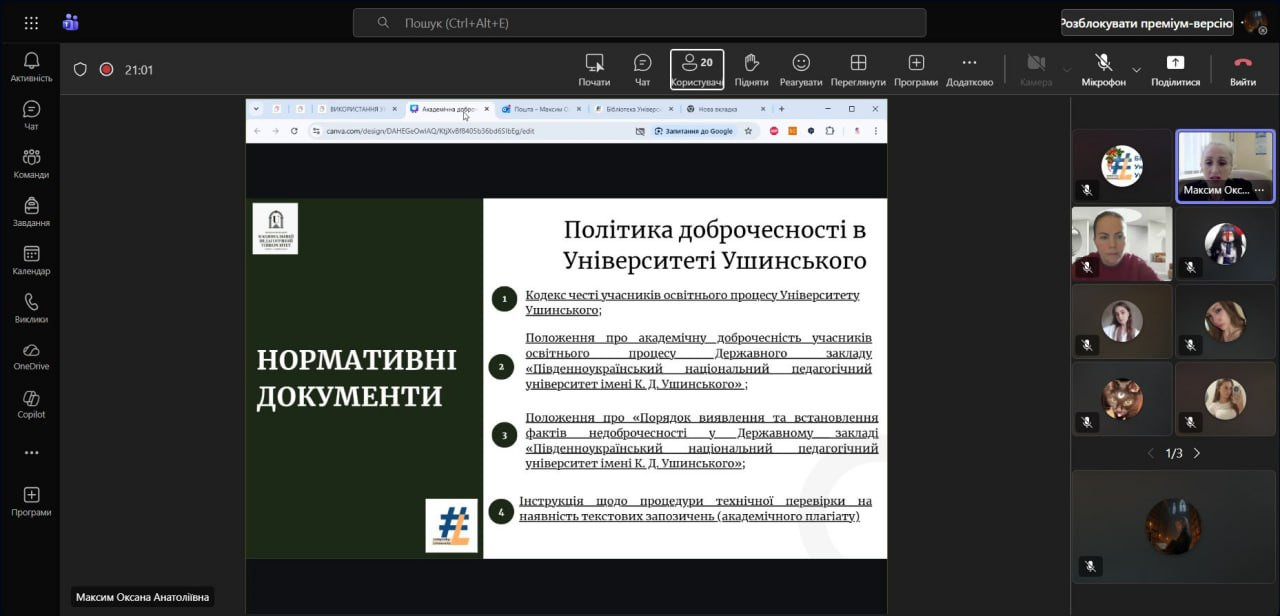The width and height of the screenshot is (1280, 616).
Task: Open the Додатково more options menu
Action: tap(969, 69)
